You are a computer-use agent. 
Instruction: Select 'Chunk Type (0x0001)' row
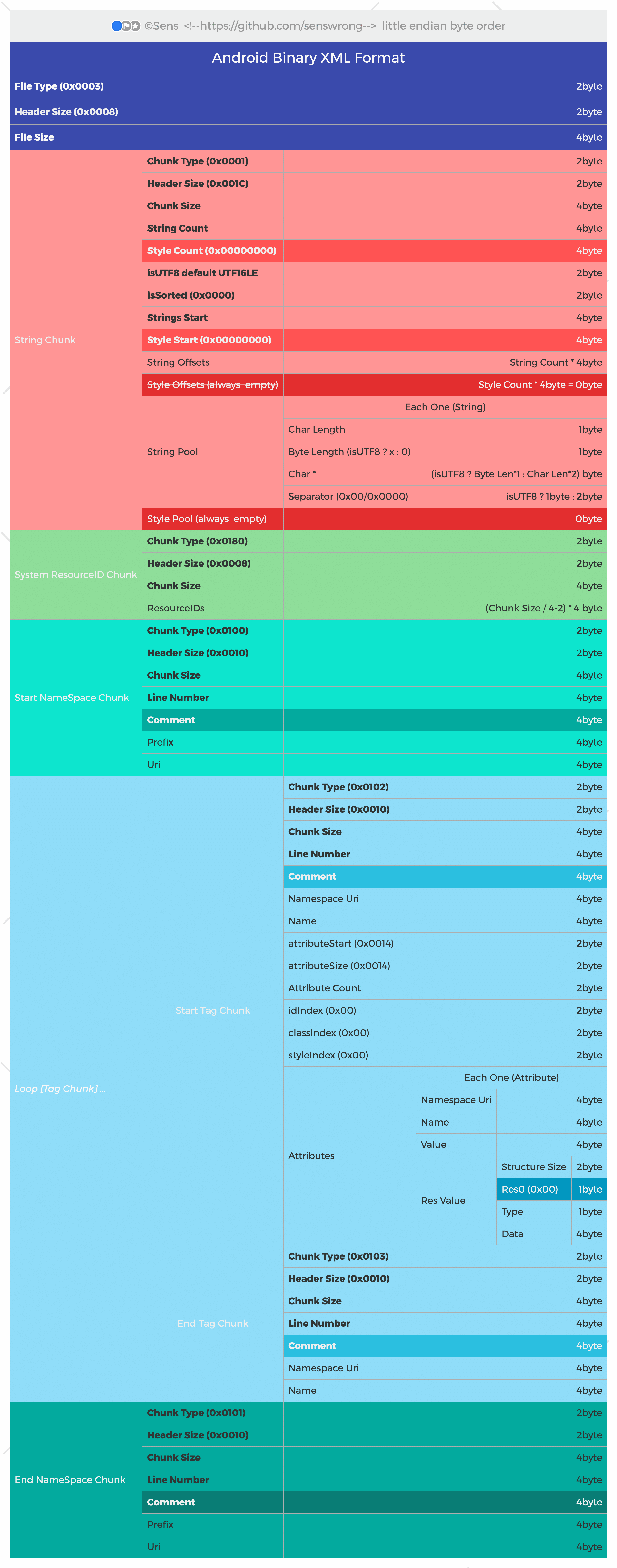click(375, 161)
